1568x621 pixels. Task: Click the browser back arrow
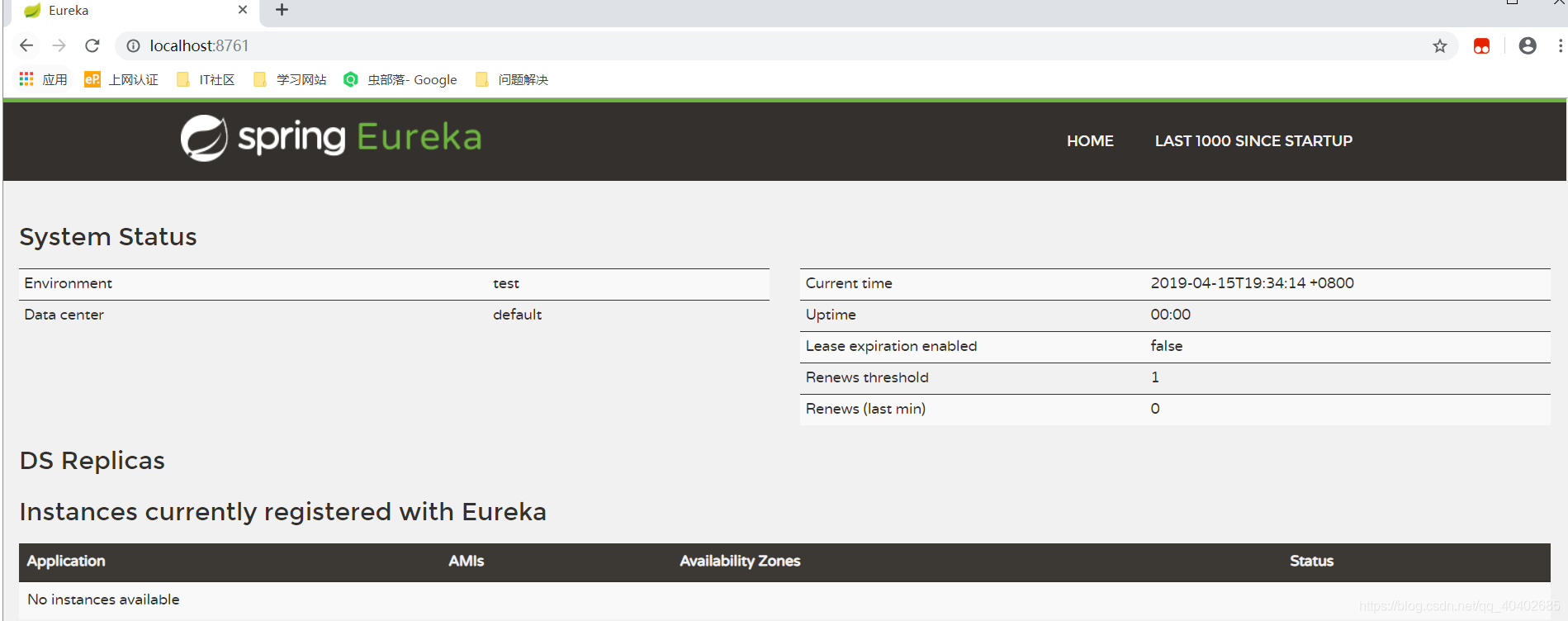coord(26,45)
